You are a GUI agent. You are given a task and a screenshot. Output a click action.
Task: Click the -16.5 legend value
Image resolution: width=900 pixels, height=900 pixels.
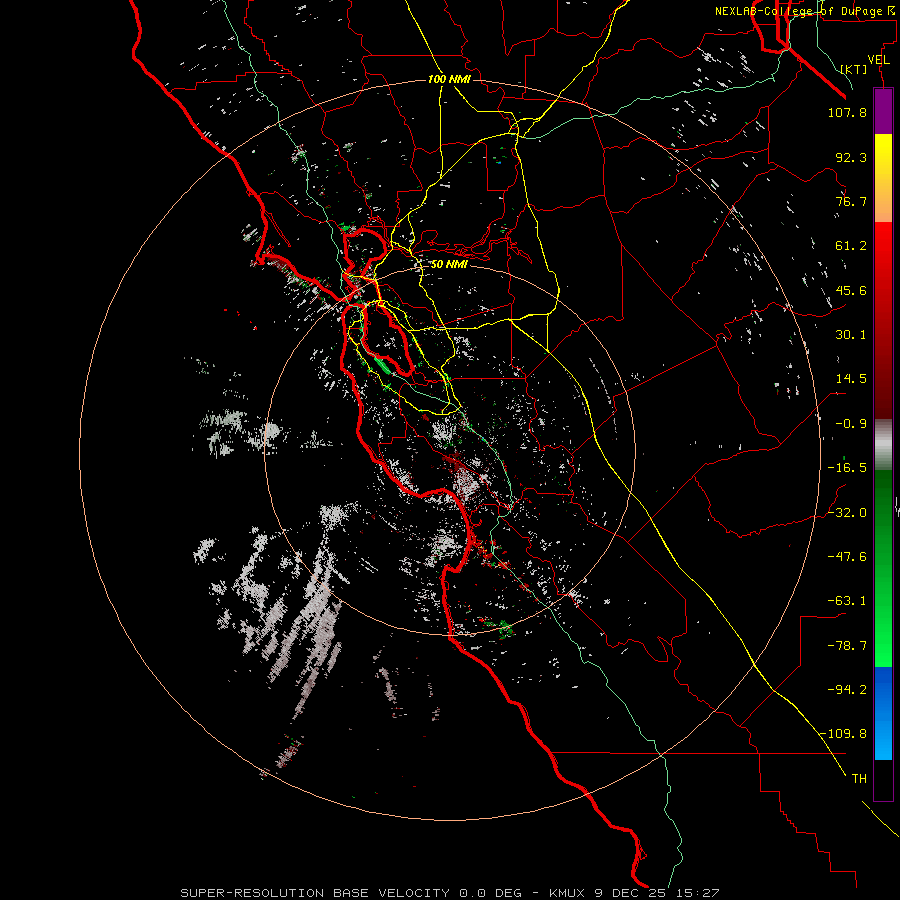coord(847,468)
